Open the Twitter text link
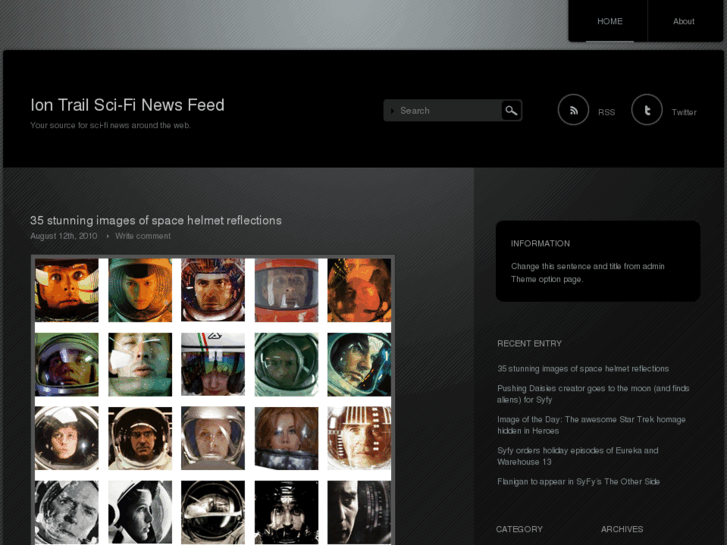Image resolution: width=727 pixels, height=545 pixels. click(x=684, y=112)
